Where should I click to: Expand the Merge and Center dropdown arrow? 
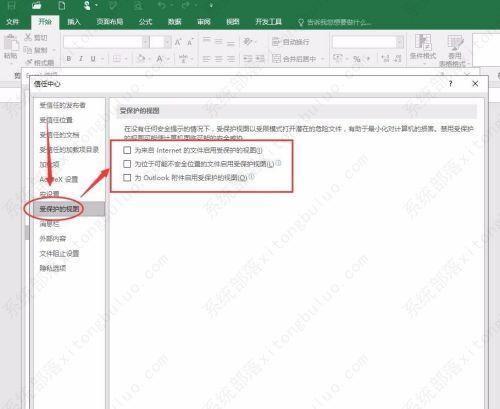[323, 59]
